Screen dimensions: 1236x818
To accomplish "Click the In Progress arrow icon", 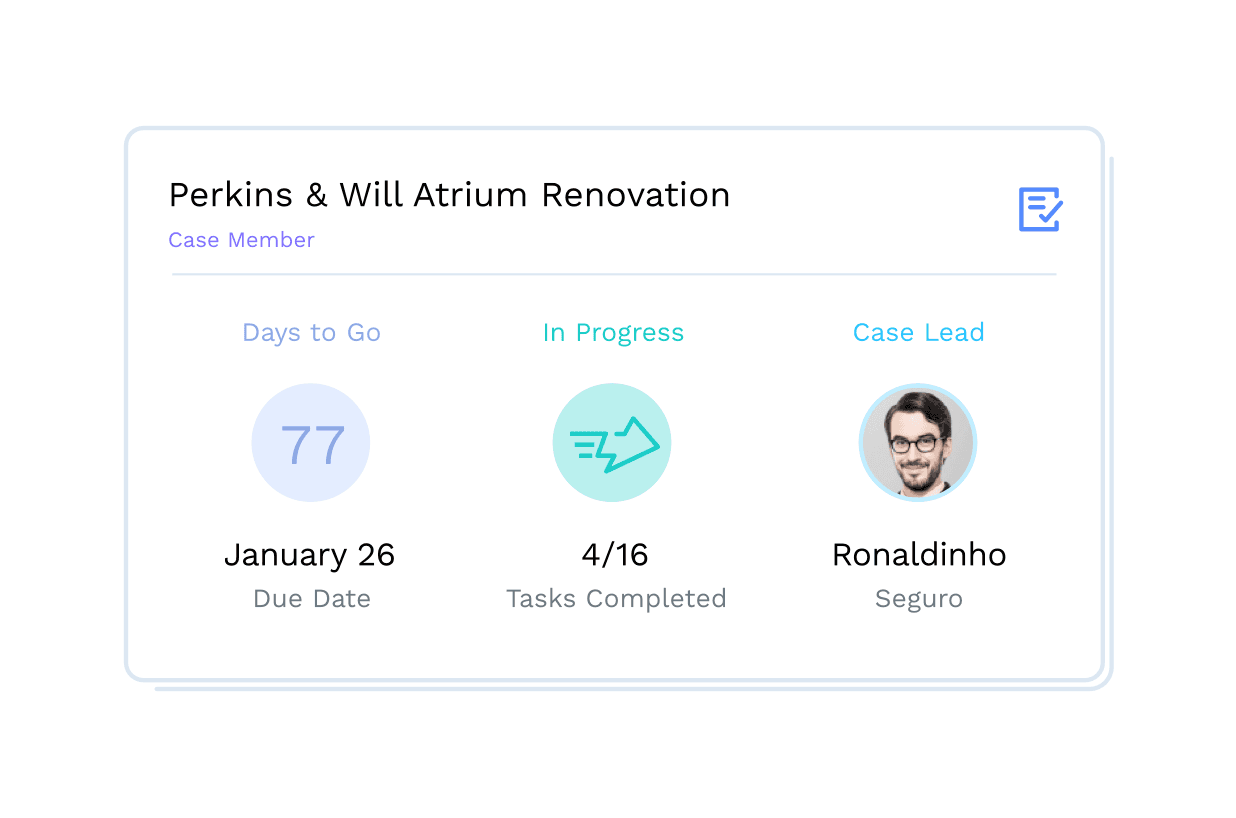I will [612, 443].
